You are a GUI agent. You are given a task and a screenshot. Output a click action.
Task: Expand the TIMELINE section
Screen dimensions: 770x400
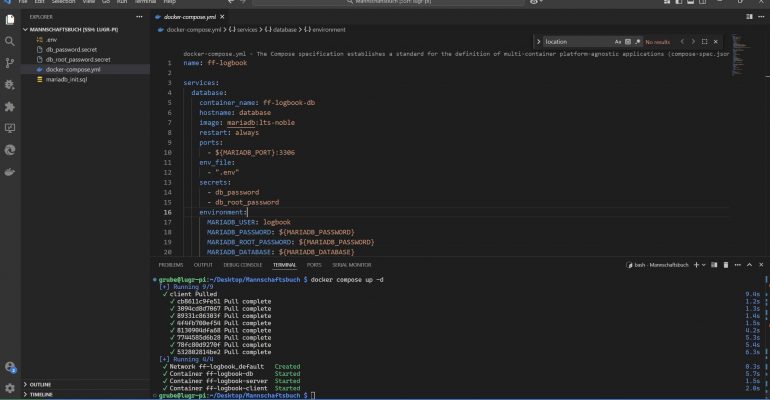tap(41, 395)
